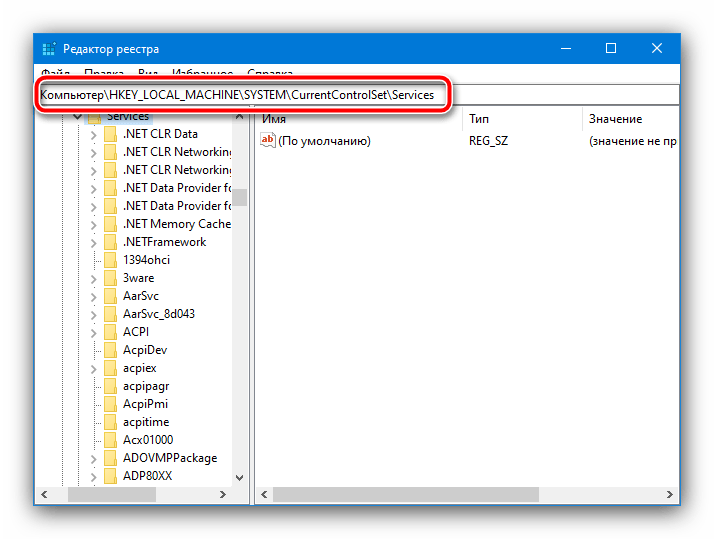The width and height of the screenshot is (714, 539).
Task: Select the Acx01000 key
Action: click(148, 440)
